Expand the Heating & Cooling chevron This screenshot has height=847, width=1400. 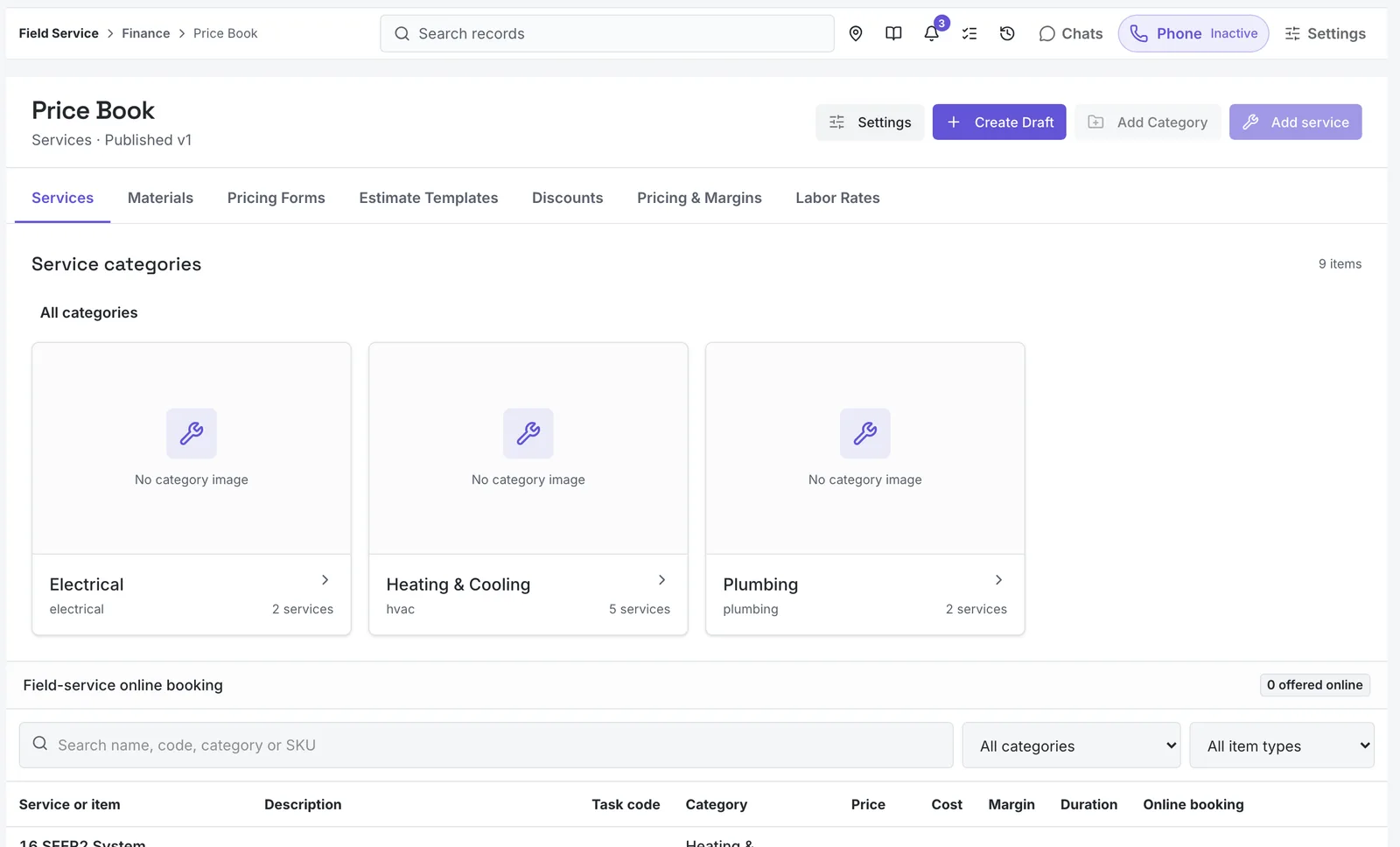point(661,580)
